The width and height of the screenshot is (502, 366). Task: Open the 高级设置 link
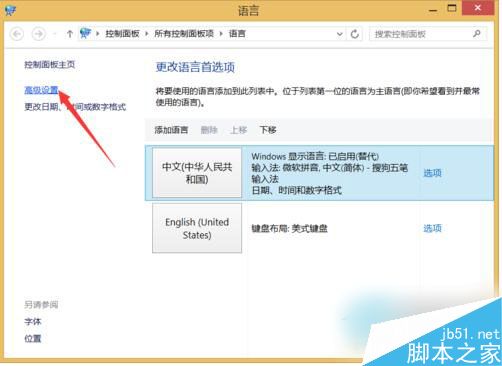pyautogui.click(x=41, y=90)
